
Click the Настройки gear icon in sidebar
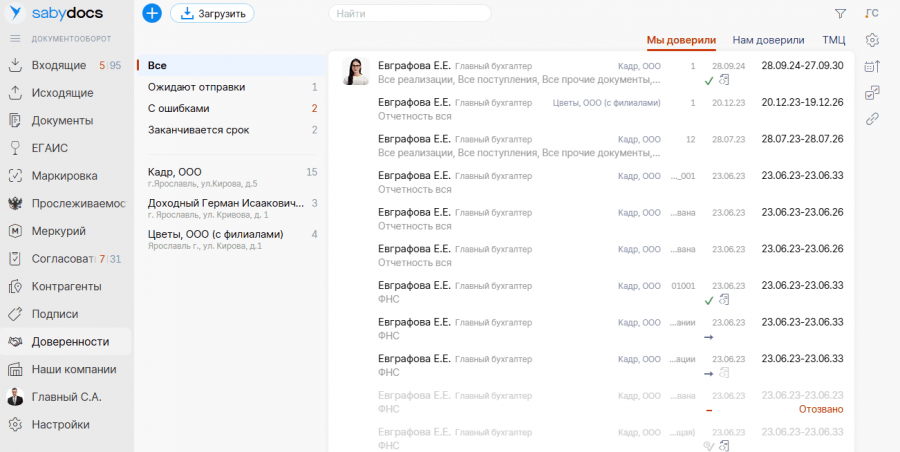[15, 425]
